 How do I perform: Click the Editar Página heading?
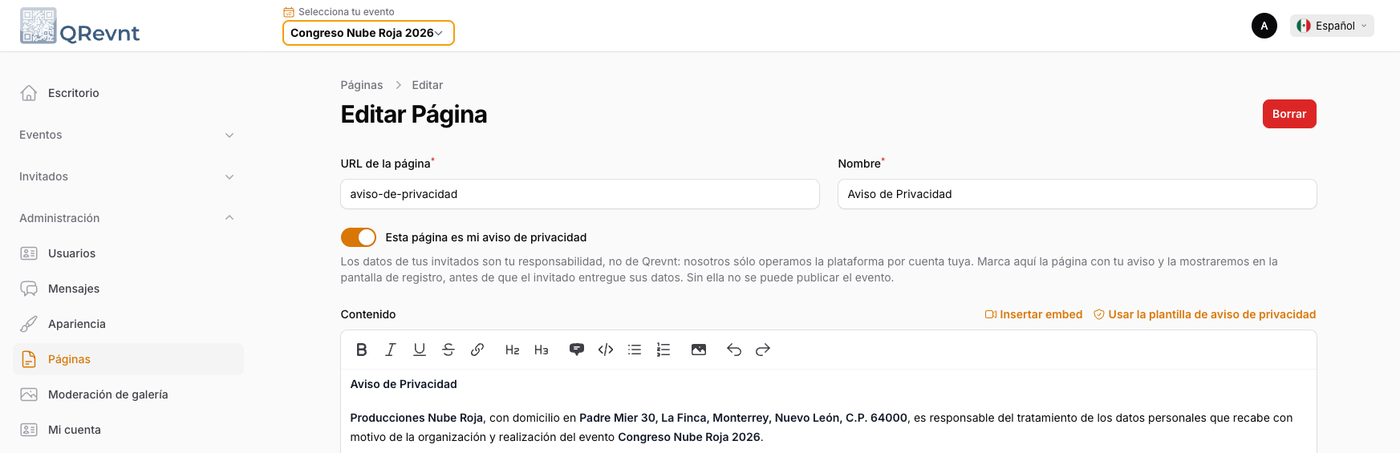[x=414, y=114]
